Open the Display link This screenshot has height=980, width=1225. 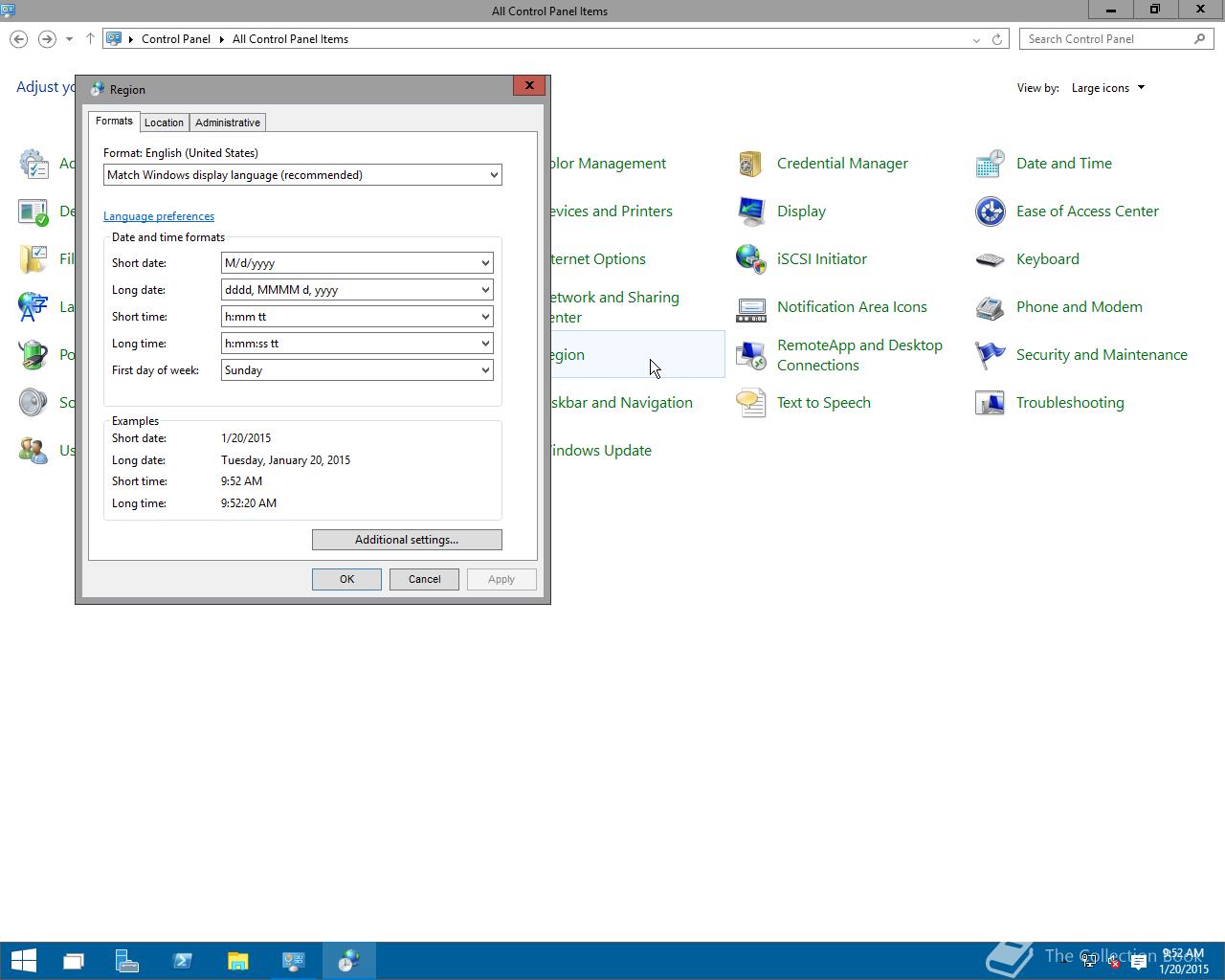[801, 212]
